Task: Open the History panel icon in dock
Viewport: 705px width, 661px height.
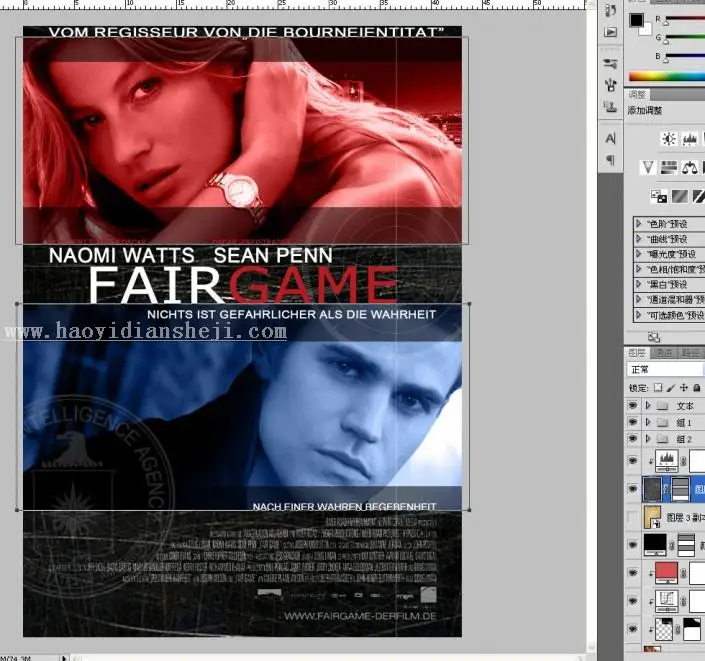Action: pyautogui.click(x=611, y=10)
